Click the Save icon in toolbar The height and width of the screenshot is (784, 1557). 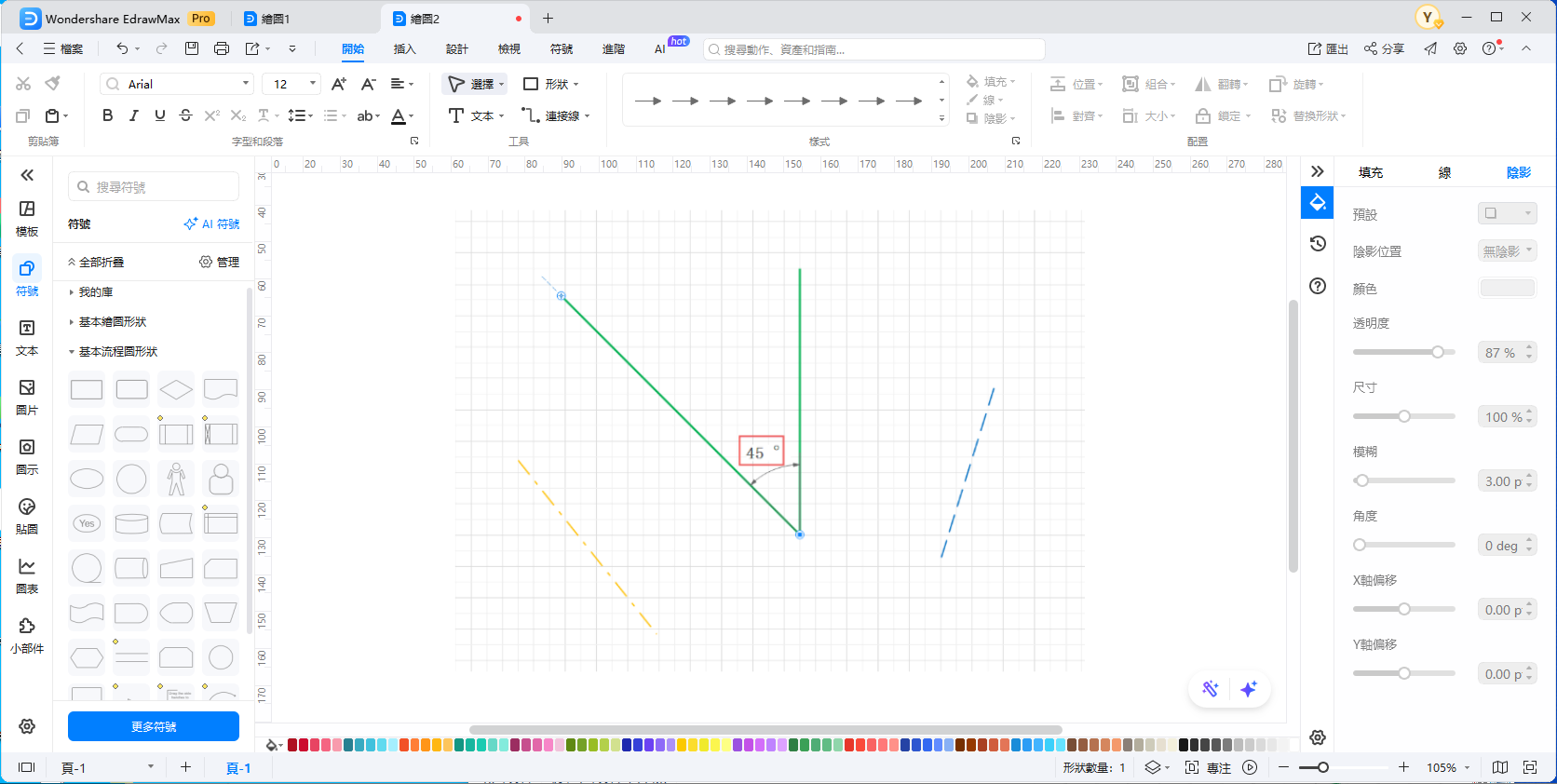tap(192, 48)
